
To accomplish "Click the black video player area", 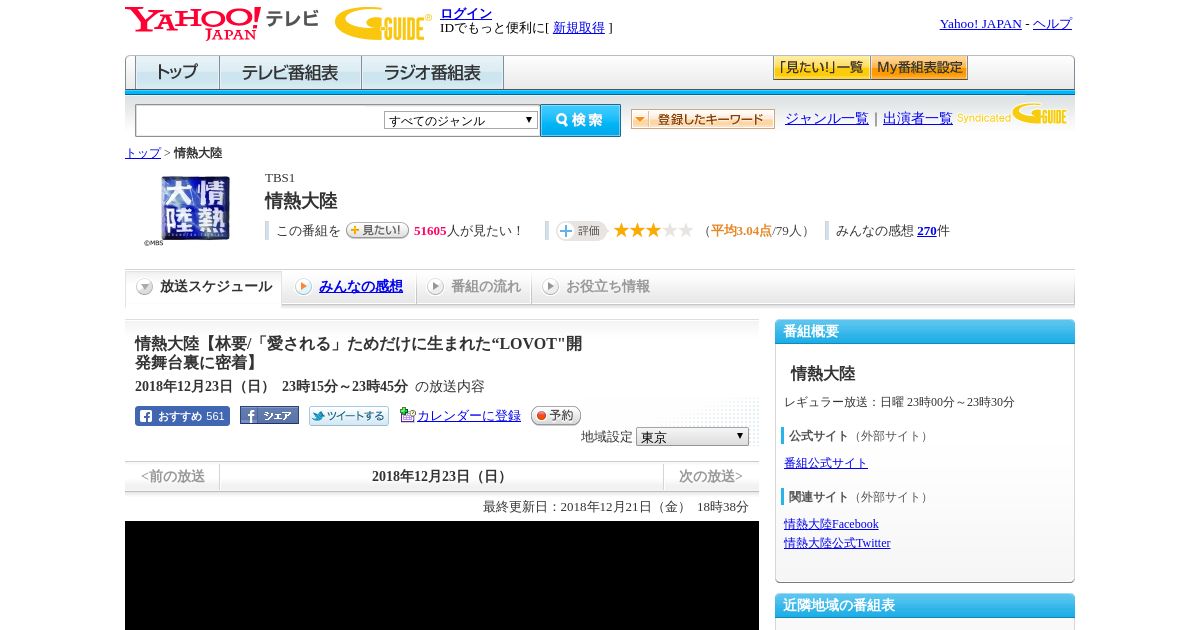I will pos(442,575).
